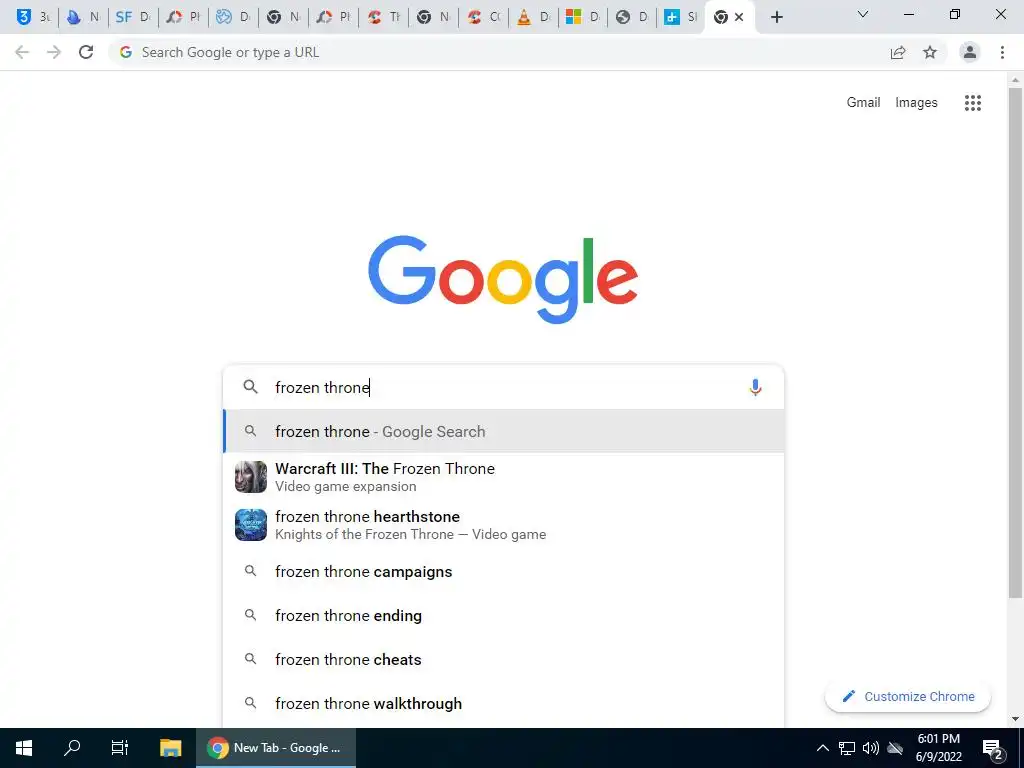Click Customize Chrome button
Image resolution: width=1024 pixels, height=768 pixels.
(908, 696)
